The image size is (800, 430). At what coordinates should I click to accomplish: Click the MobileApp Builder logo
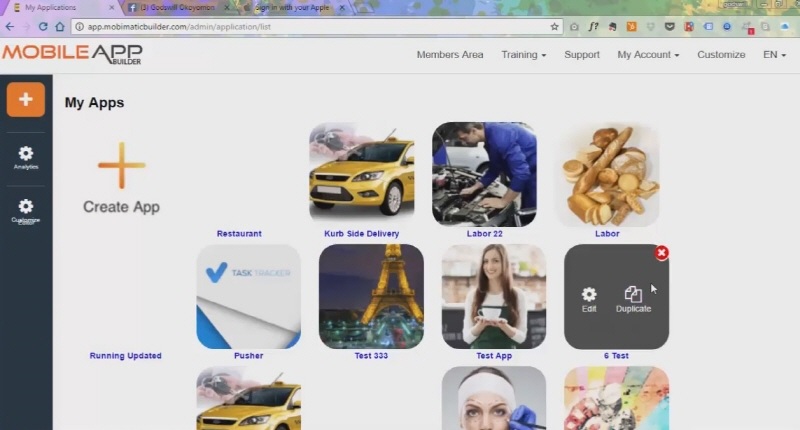[x=72, y=54]
